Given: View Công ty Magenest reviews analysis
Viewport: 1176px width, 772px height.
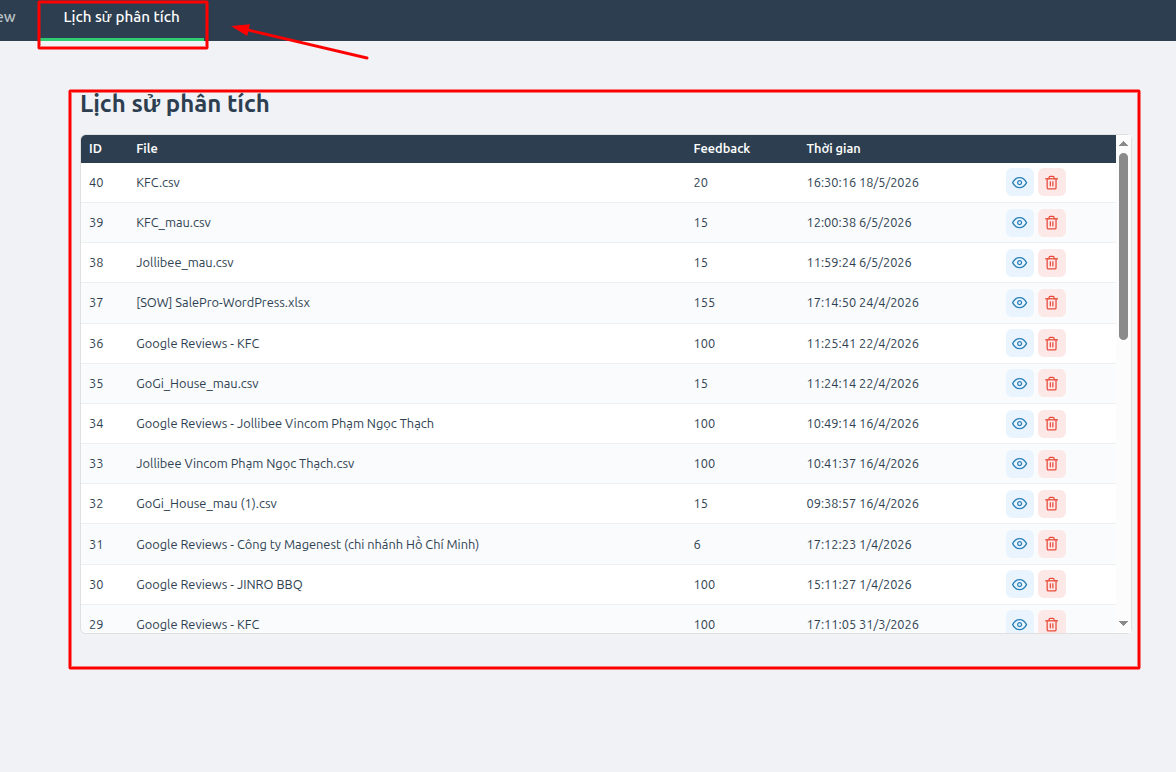Looking at the screenshot, I should [1019, 544].
